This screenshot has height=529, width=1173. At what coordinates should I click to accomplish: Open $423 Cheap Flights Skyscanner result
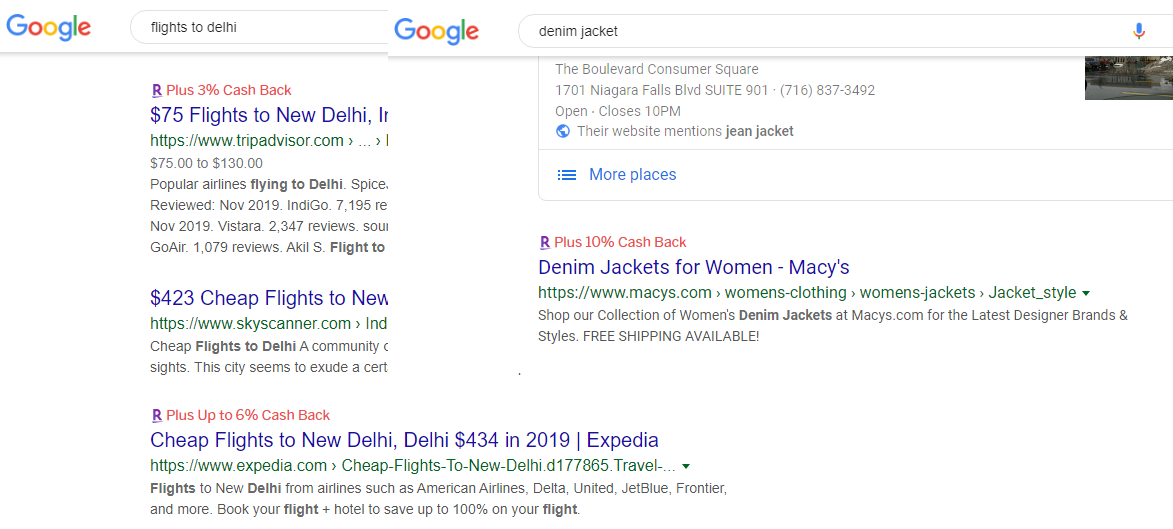tap(269, 298)
